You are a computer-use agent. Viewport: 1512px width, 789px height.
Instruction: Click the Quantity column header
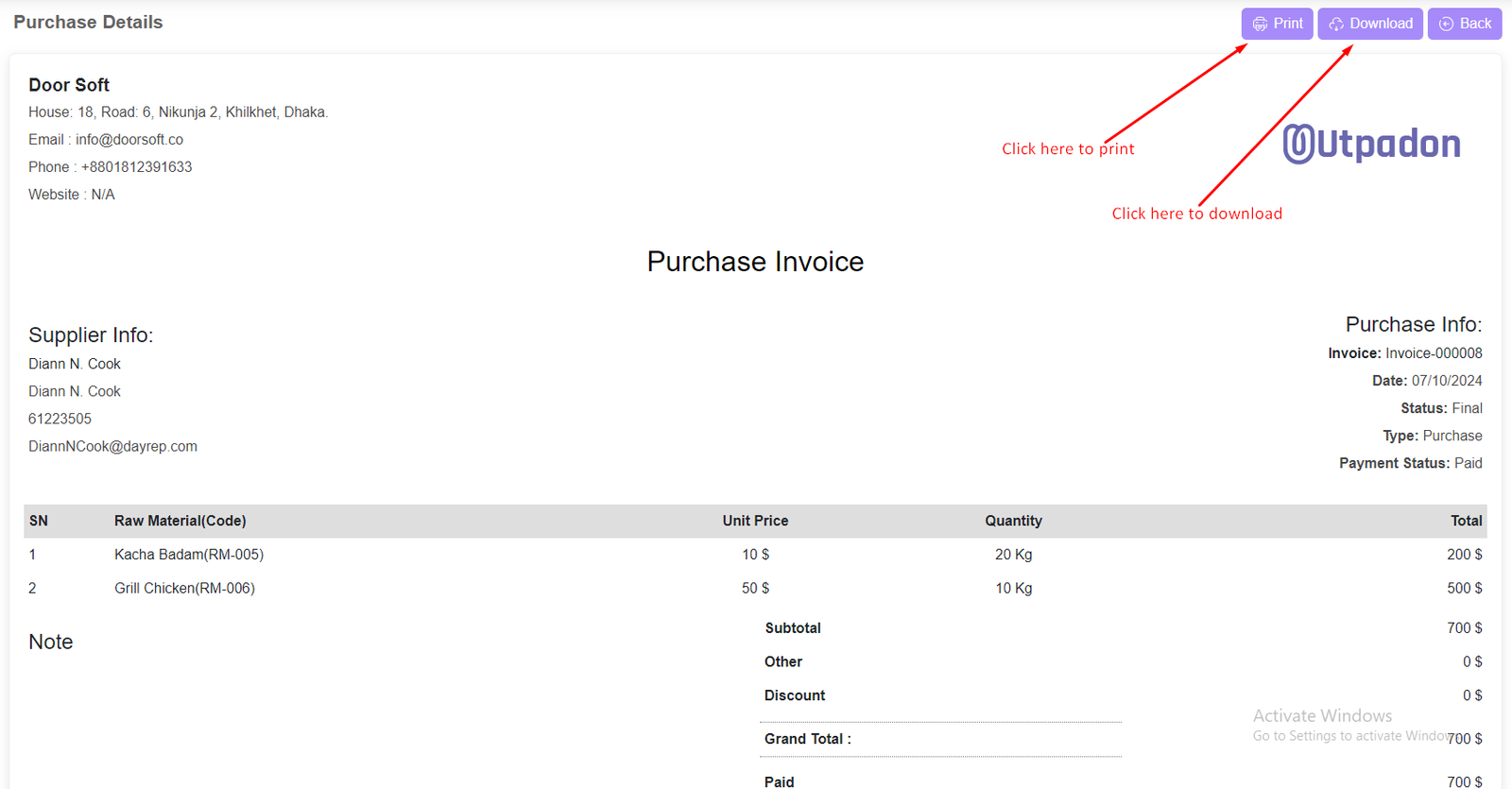[1013, 521]
